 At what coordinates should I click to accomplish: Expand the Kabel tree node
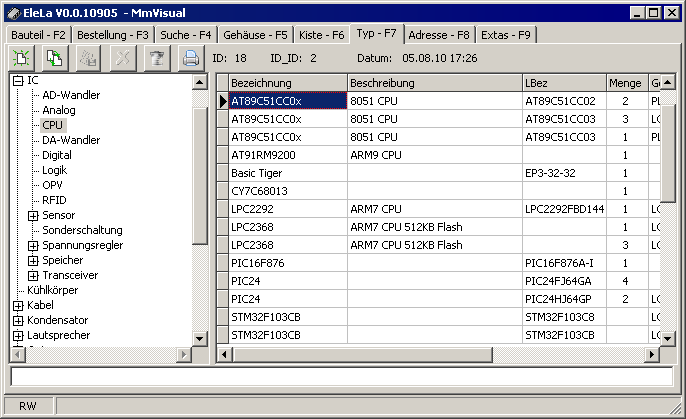18,305
